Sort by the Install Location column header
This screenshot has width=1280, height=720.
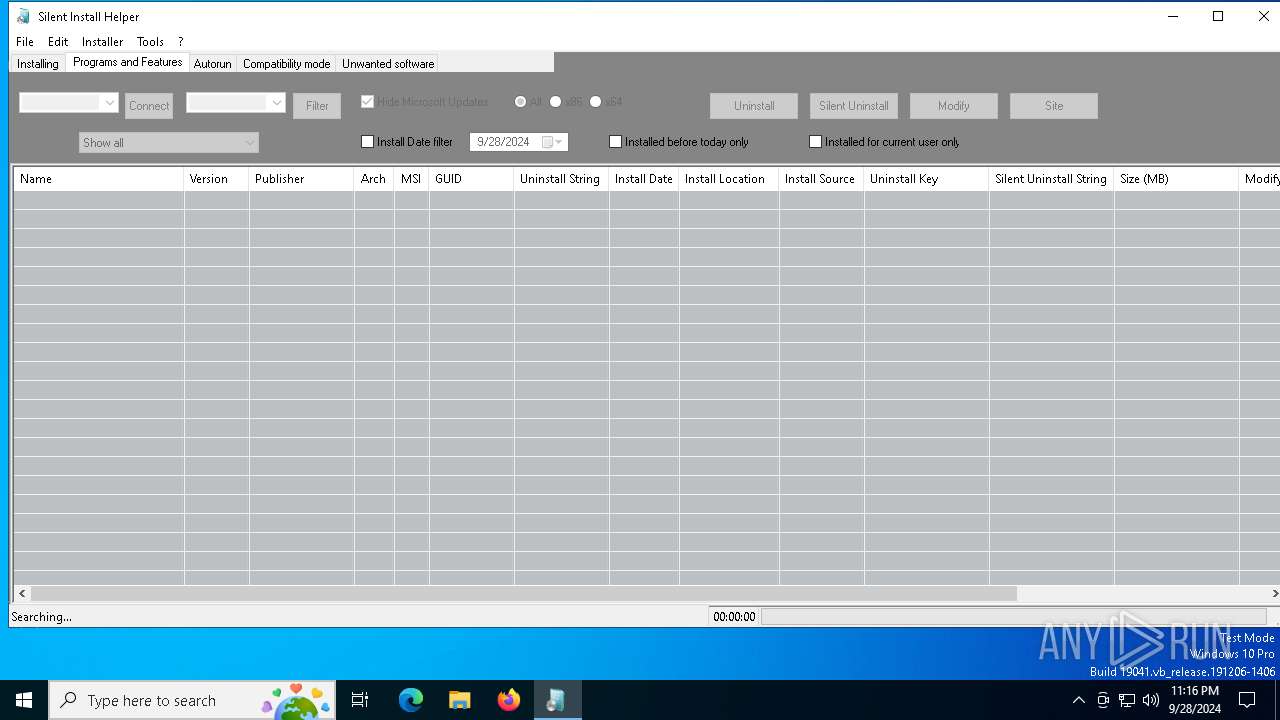[x=729, y=179]
